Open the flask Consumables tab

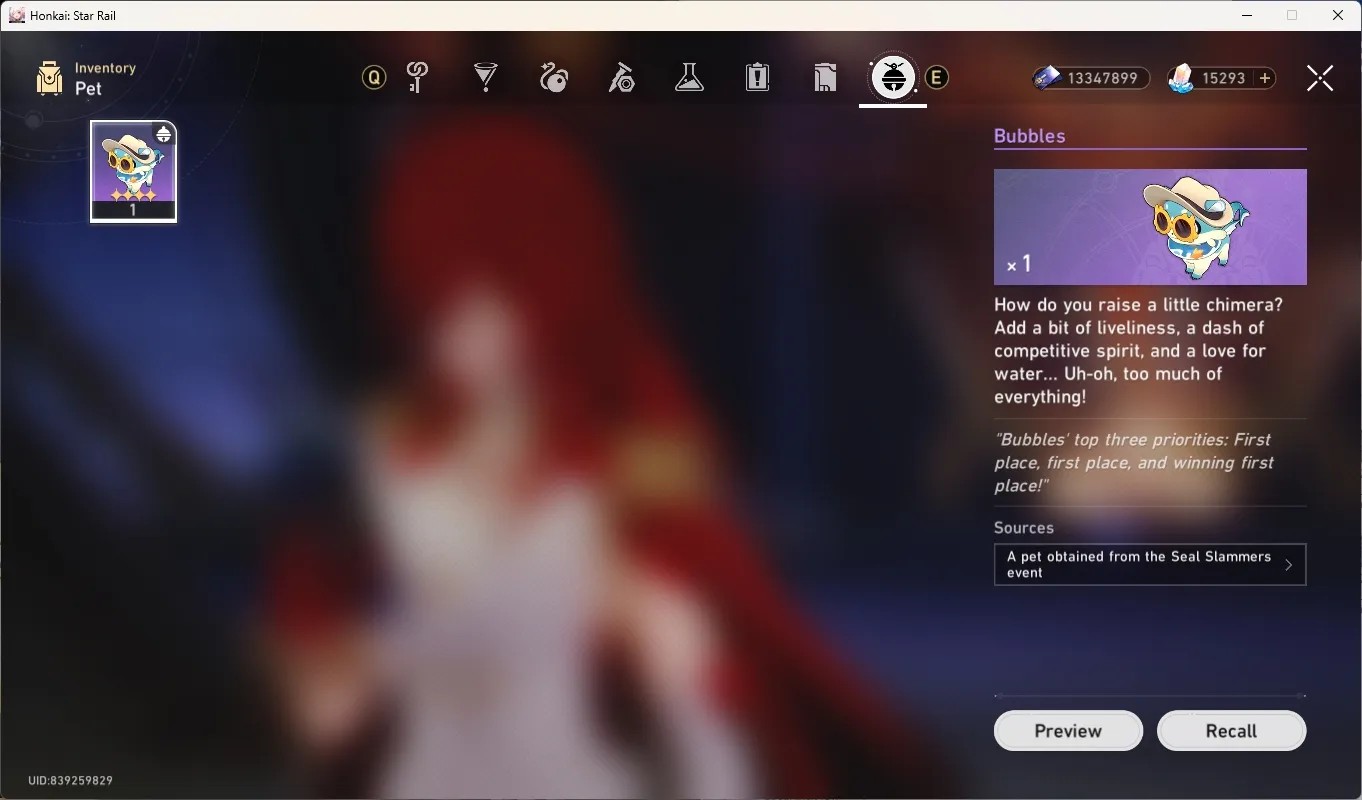(690, 77)
